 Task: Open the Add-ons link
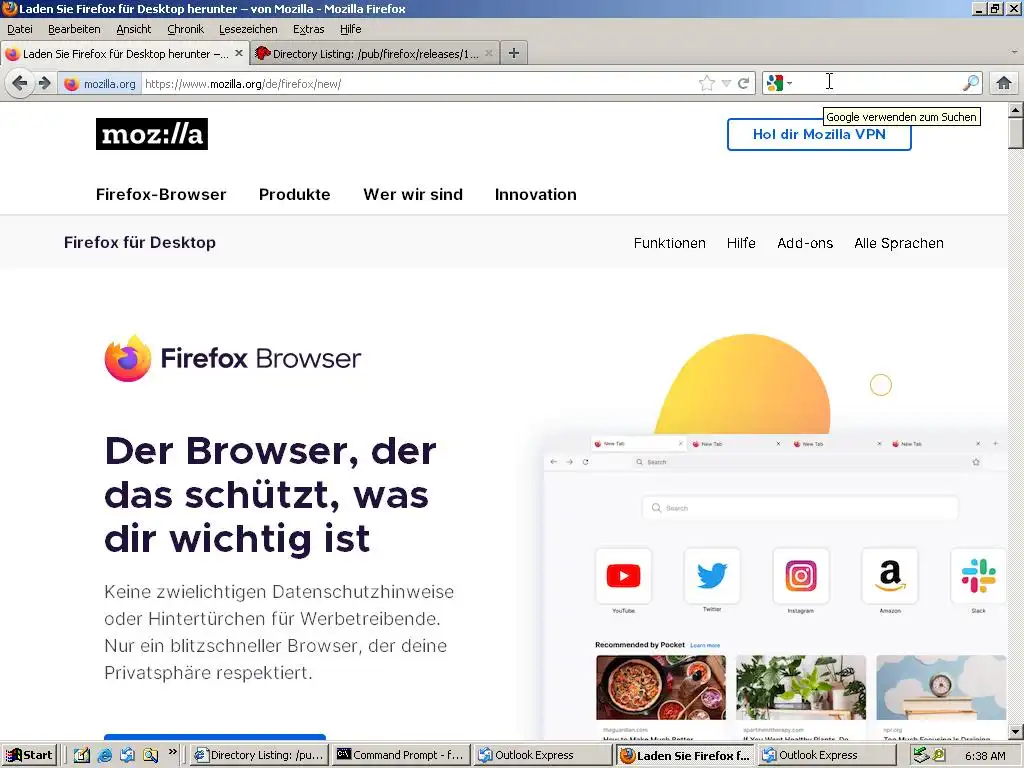[805, 243]
